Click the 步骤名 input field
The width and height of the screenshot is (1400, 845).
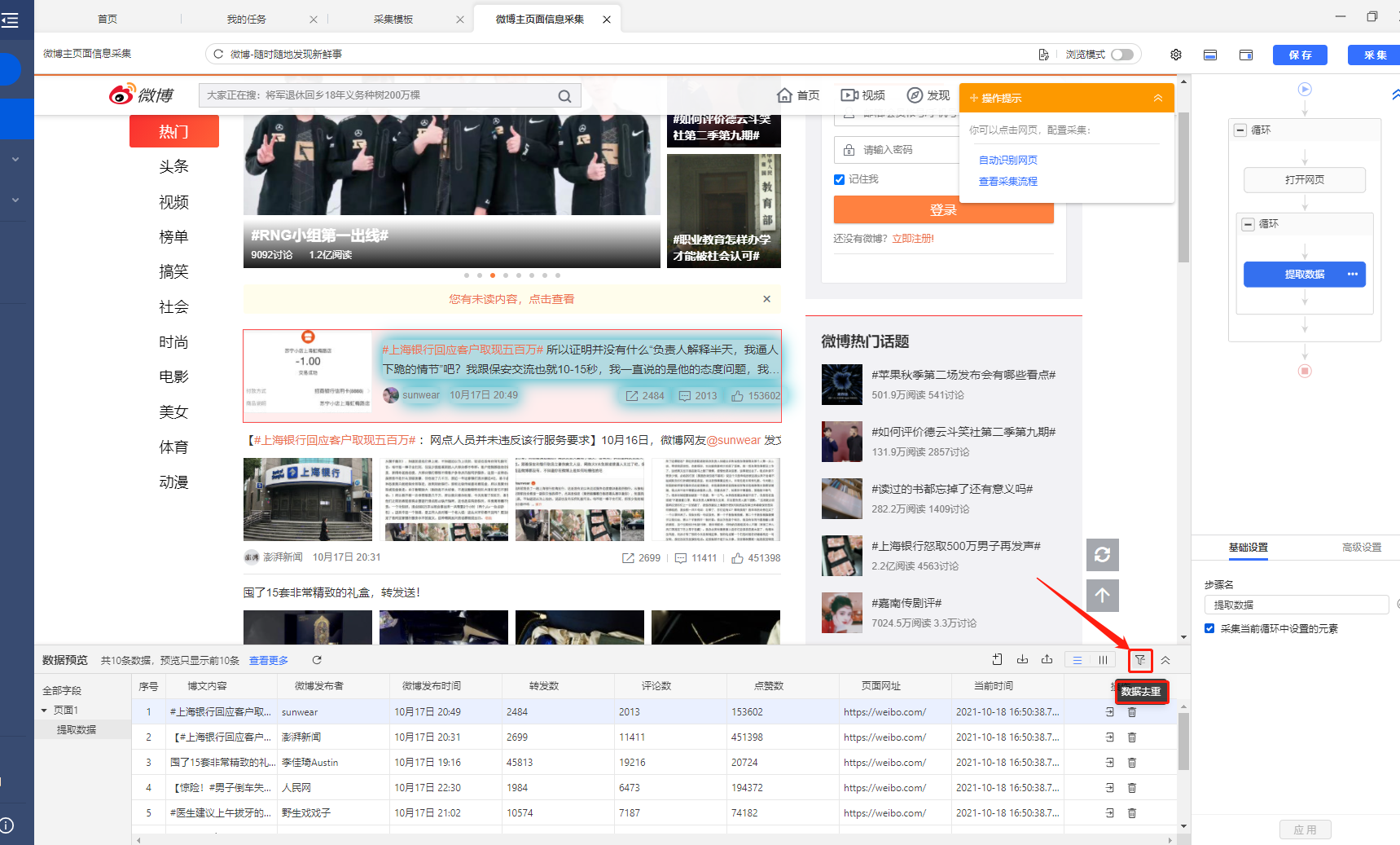[1297, 605]
